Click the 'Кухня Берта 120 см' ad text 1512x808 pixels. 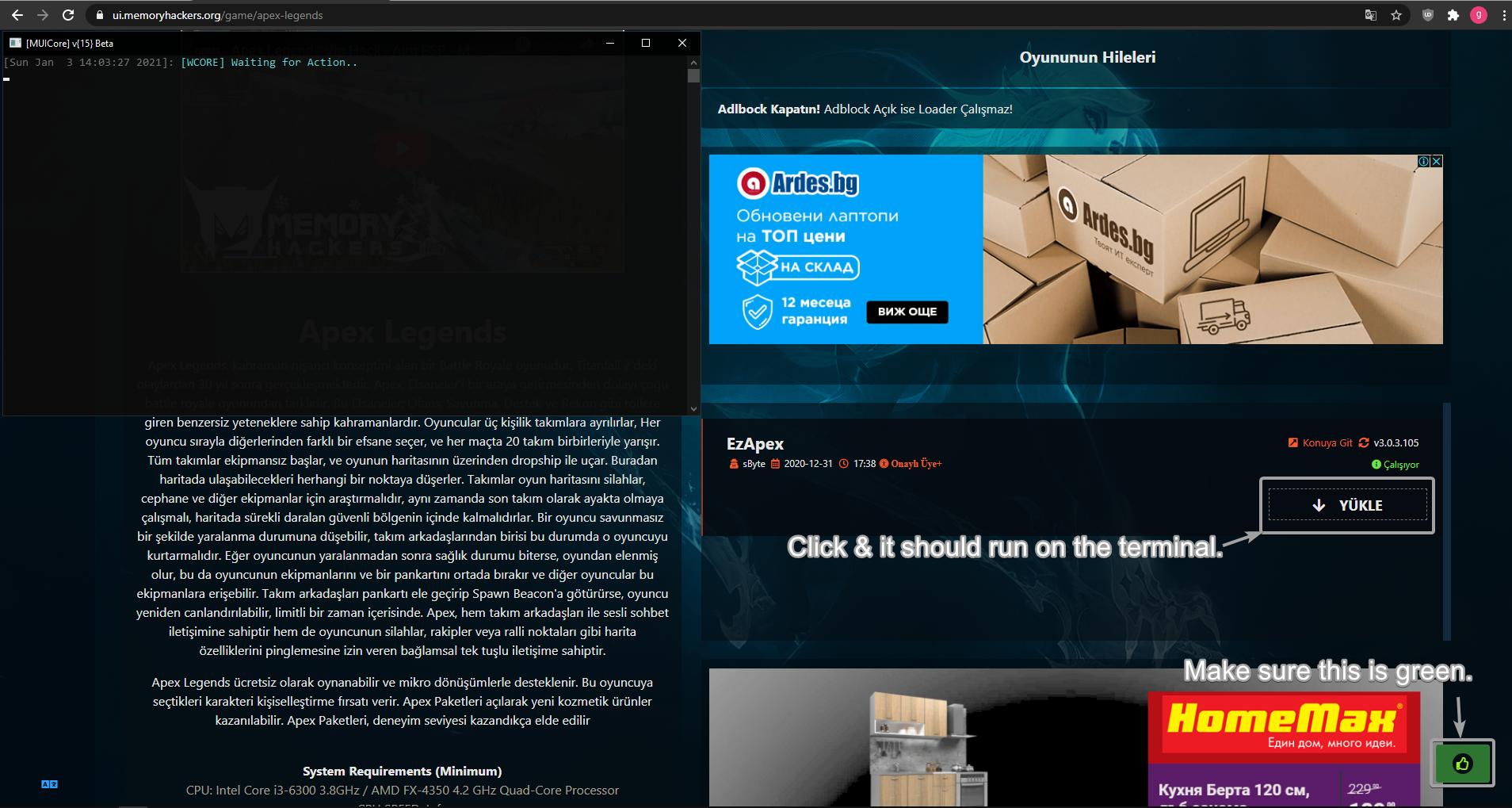[x=1234, y=791]
